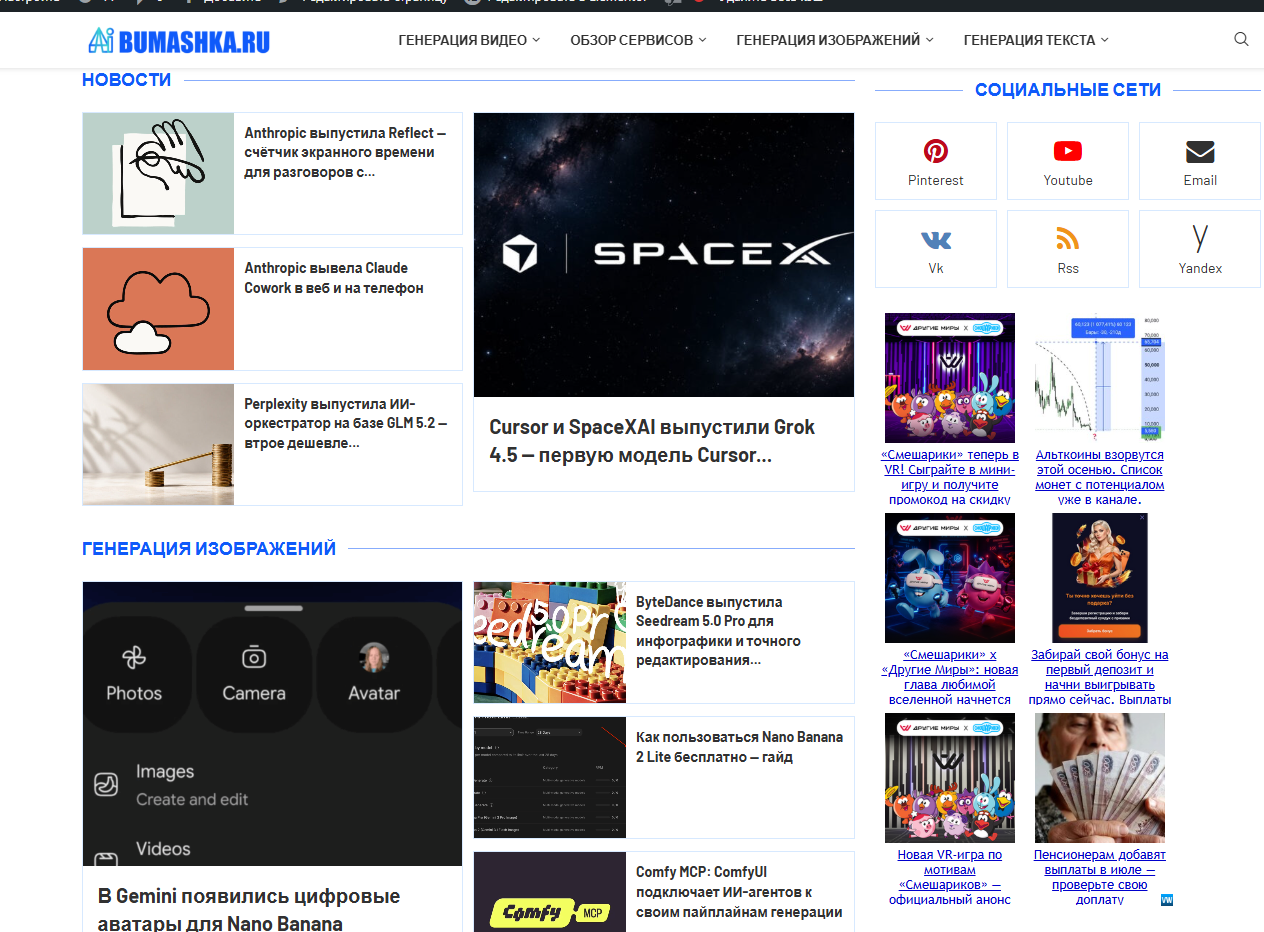Click the Claude Cowork cloud thumbnail
The image size is (1264, 932).
[158, 309]
